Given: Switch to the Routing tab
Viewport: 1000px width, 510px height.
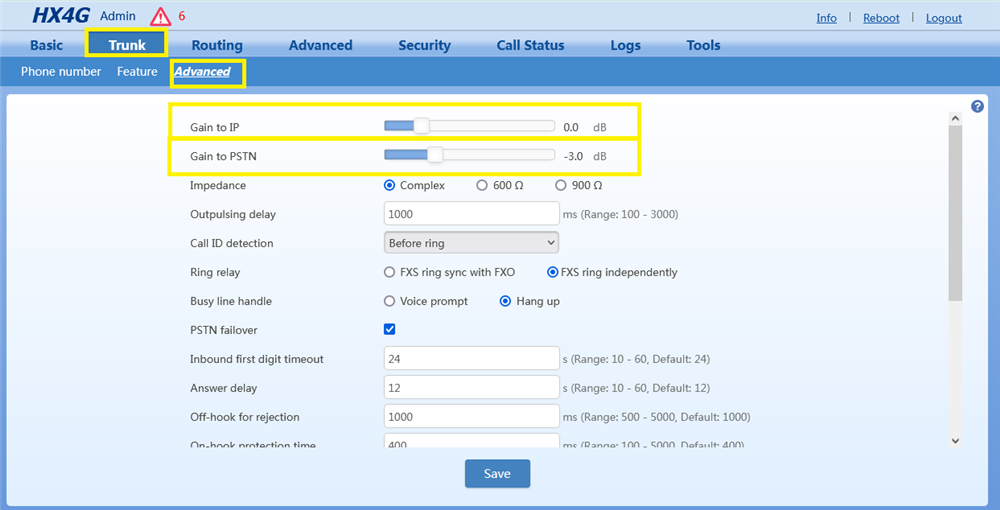Looking at the screenshot, I should coord(217,45).
